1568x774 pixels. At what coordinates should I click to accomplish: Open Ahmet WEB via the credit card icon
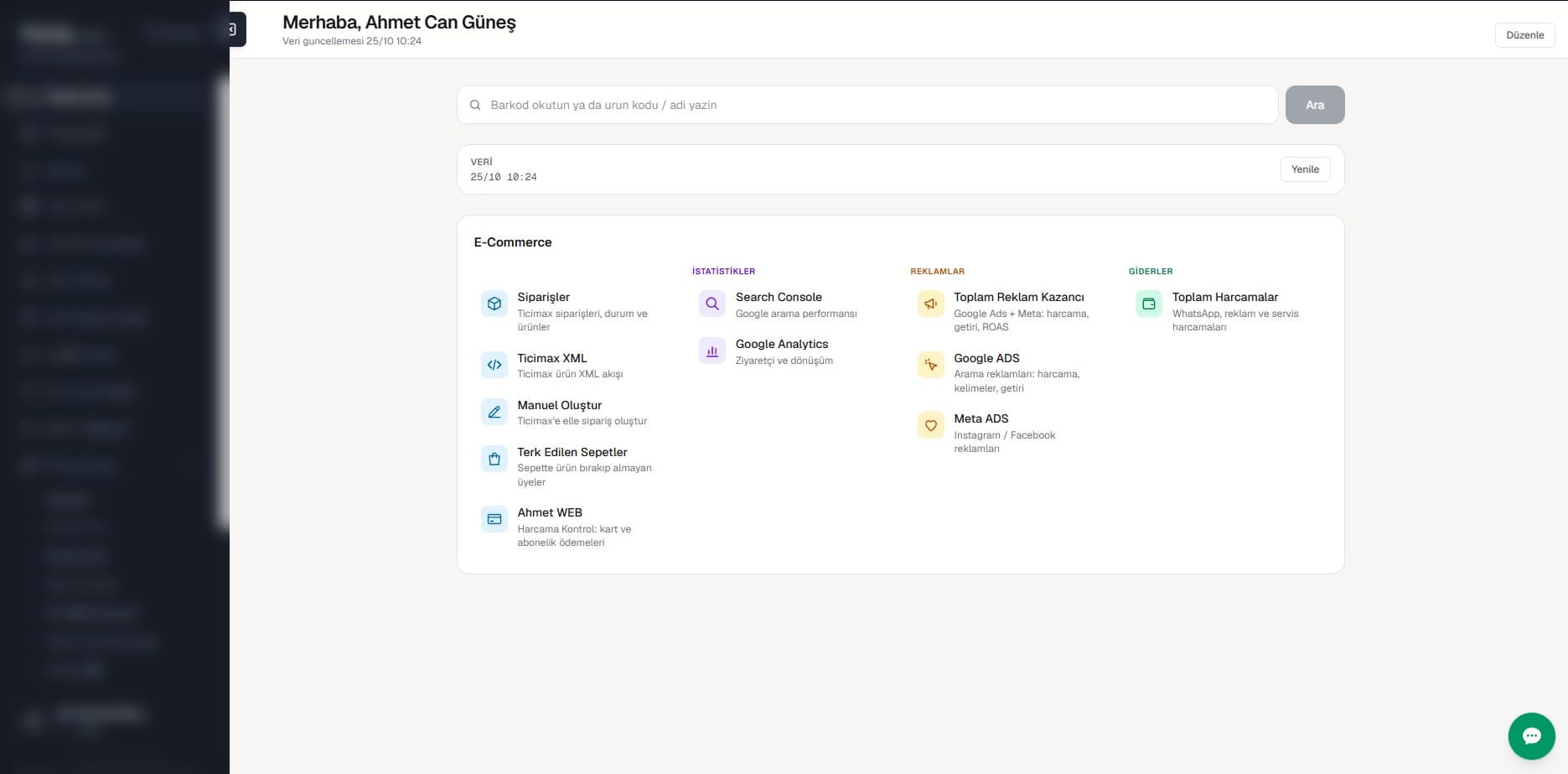coord(494,519)
